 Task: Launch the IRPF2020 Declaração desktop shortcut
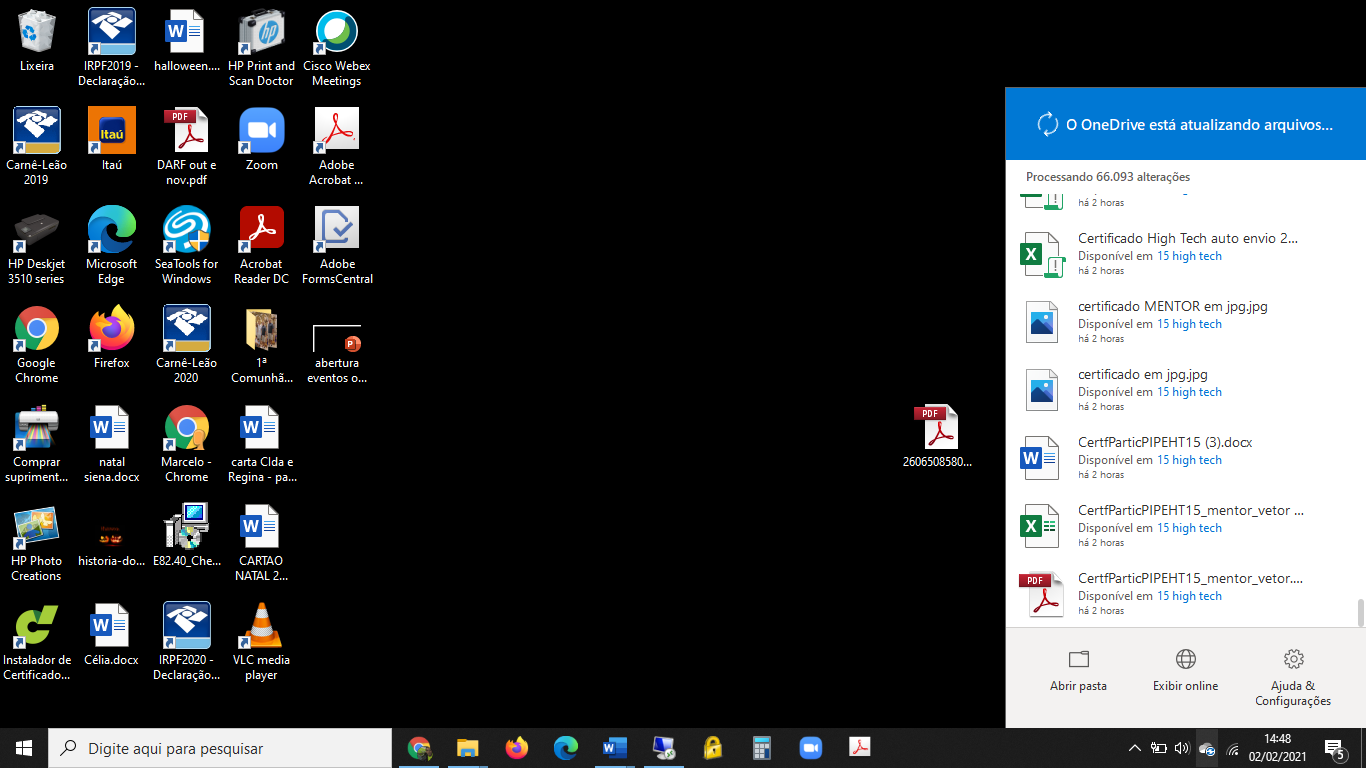pos(187,641)
